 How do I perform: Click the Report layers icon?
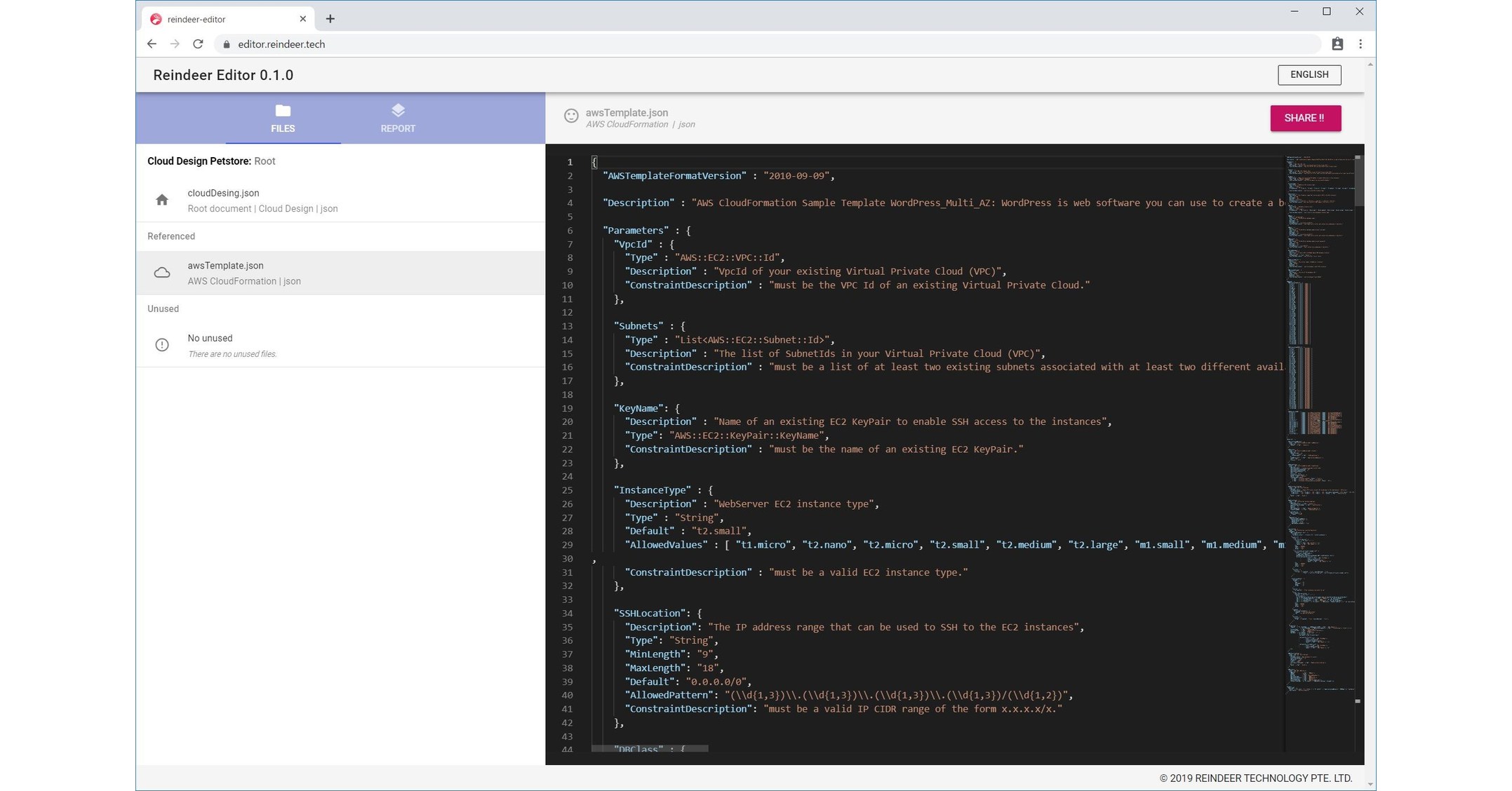[398, 111]
